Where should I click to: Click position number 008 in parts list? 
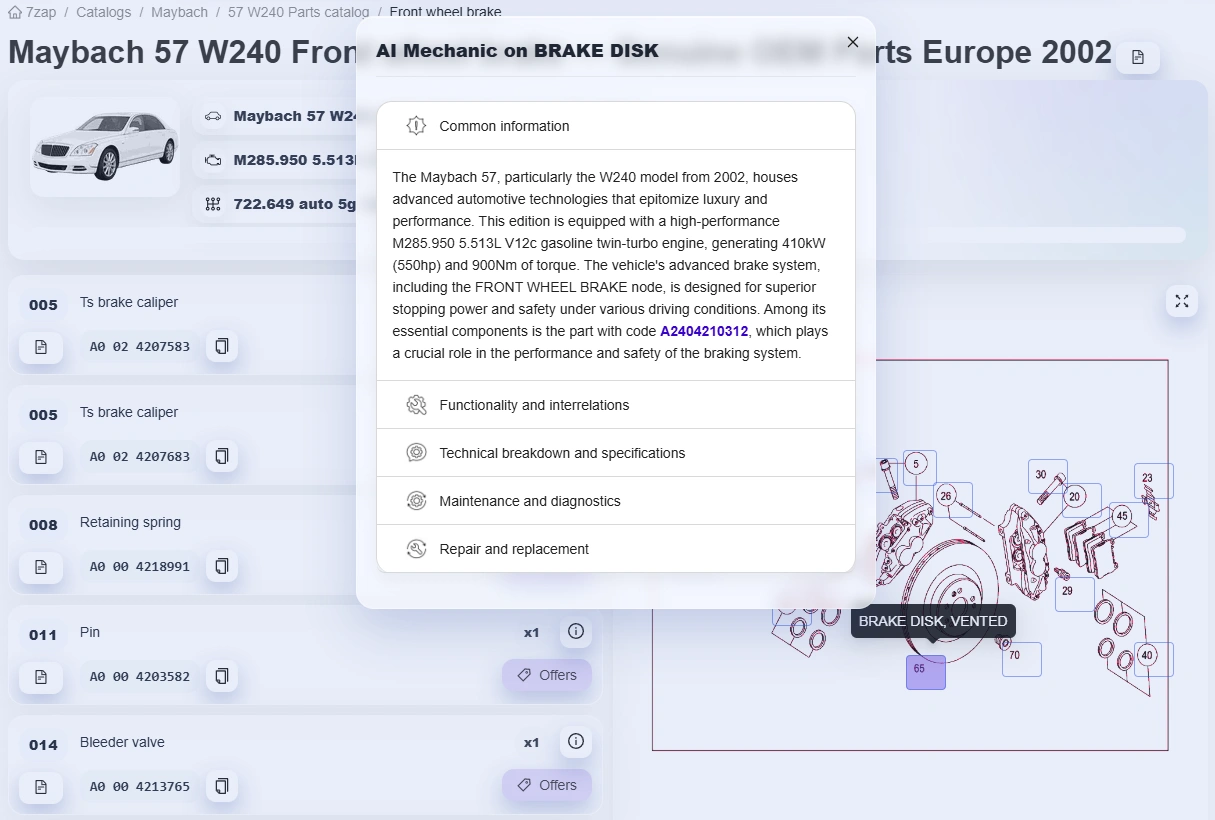43,525
